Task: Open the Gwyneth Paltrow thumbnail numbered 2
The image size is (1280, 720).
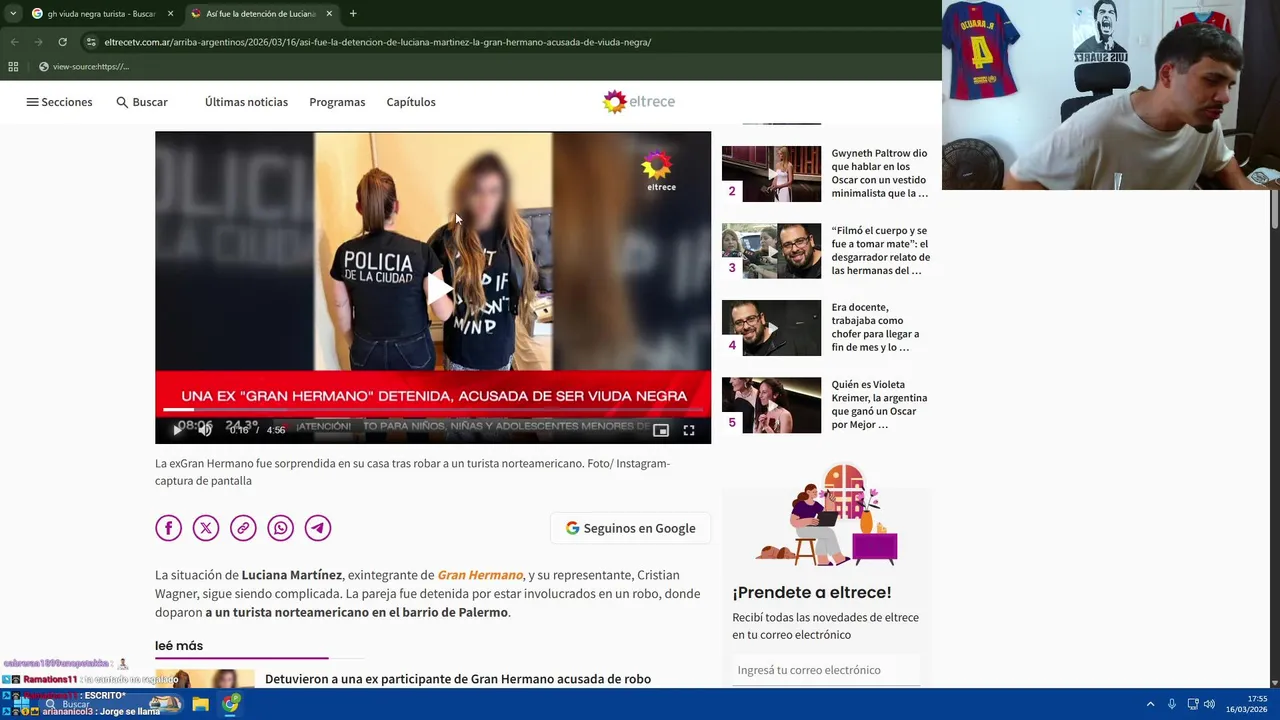Action: point(771,174)
